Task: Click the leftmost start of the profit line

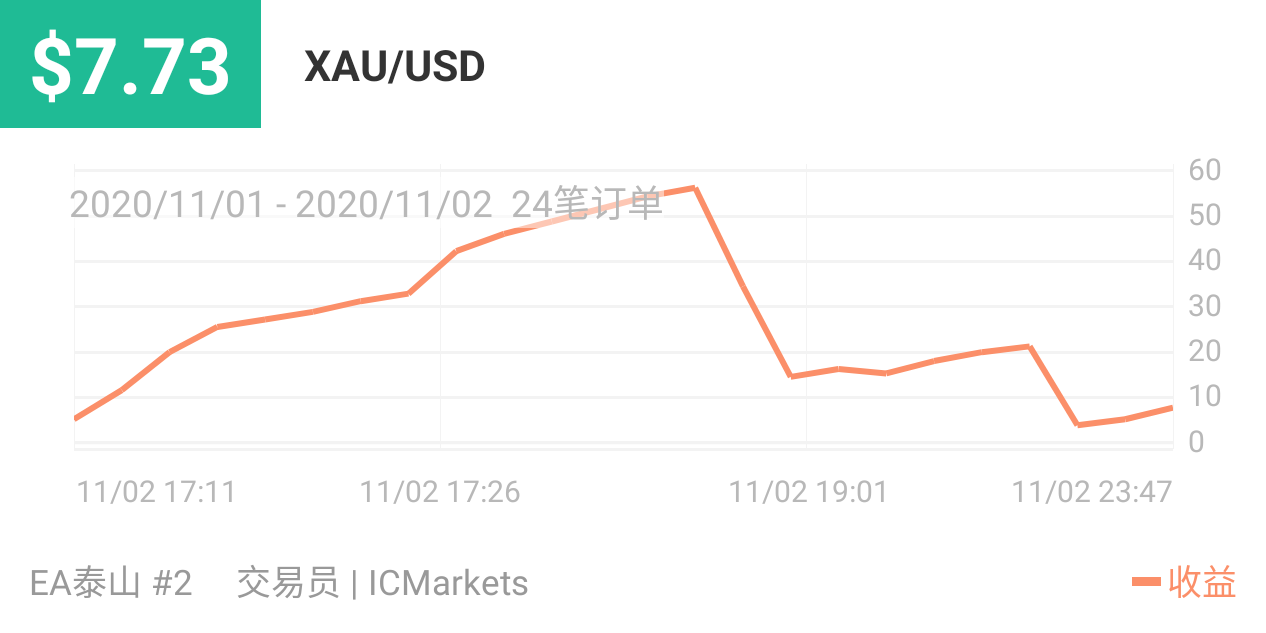Action: [x=77, y=418]
